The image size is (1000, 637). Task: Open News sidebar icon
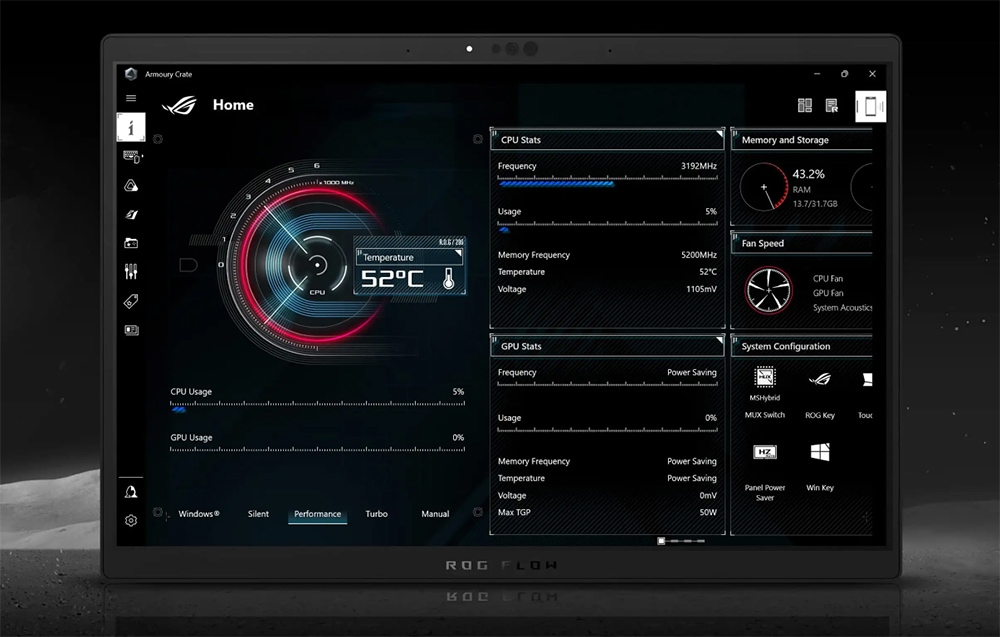[131, 330]
